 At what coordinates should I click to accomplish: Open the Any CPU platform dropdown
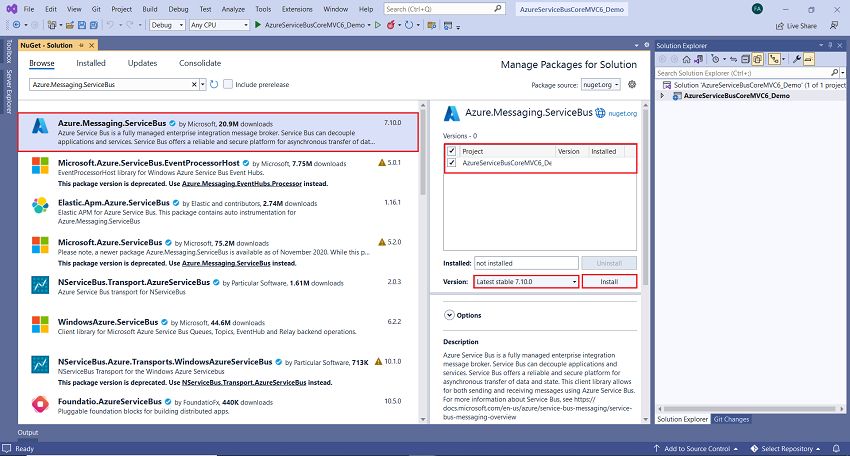(x=220, y=25)
